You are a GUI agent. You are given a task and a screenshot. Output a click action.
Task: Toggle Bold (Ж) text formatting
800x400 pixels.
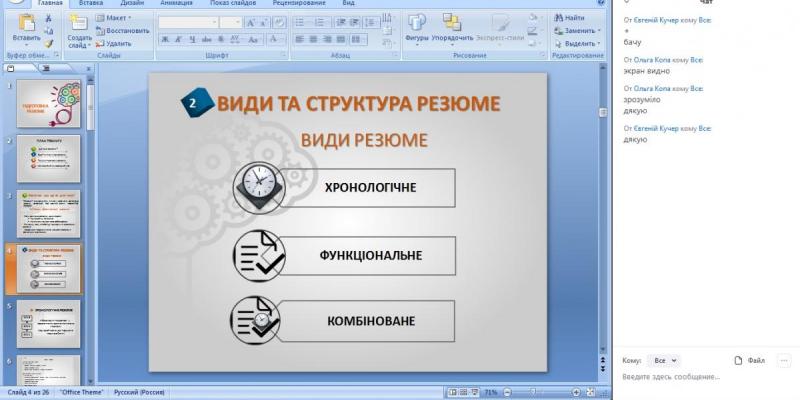coord(164,40)
